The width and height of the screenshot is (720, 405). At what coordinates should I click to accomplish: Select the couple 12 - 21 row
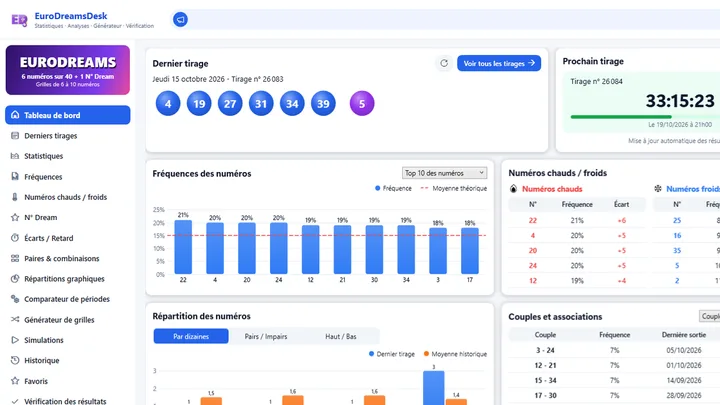[x=614, y=365]
